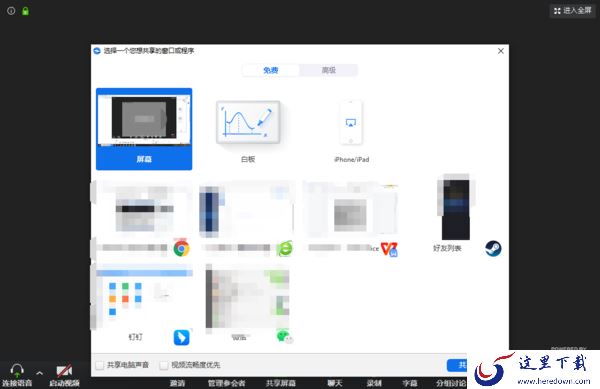Click 录制 in the meeting toolbar
Viewport: 600px width, 389px height.
point(374,383)
